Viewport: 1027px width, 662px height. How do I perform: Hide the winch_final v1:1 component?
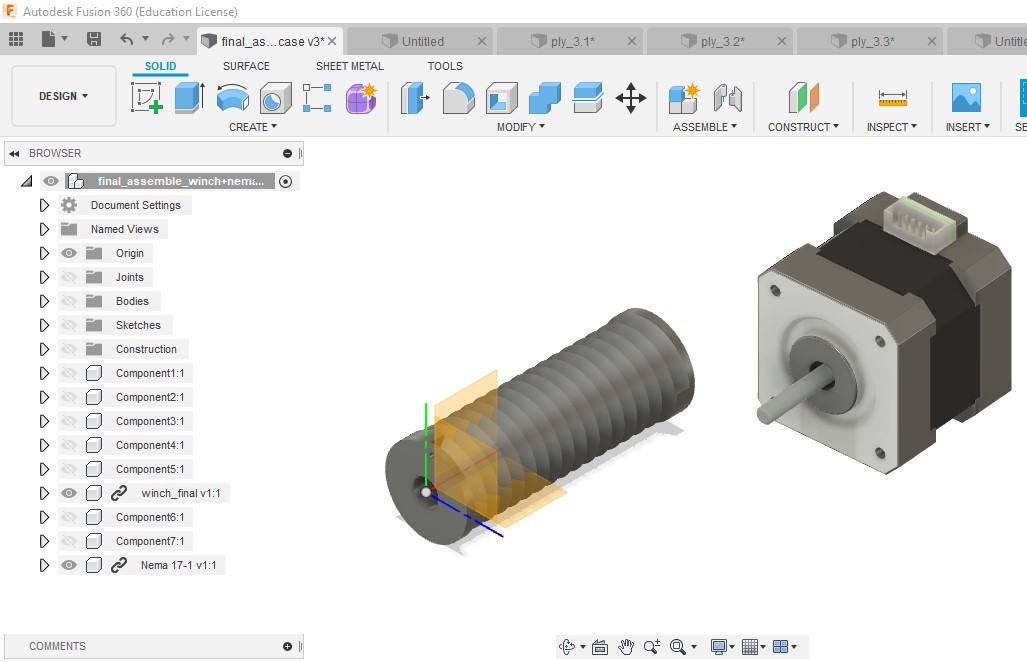[x=69, y=494]
